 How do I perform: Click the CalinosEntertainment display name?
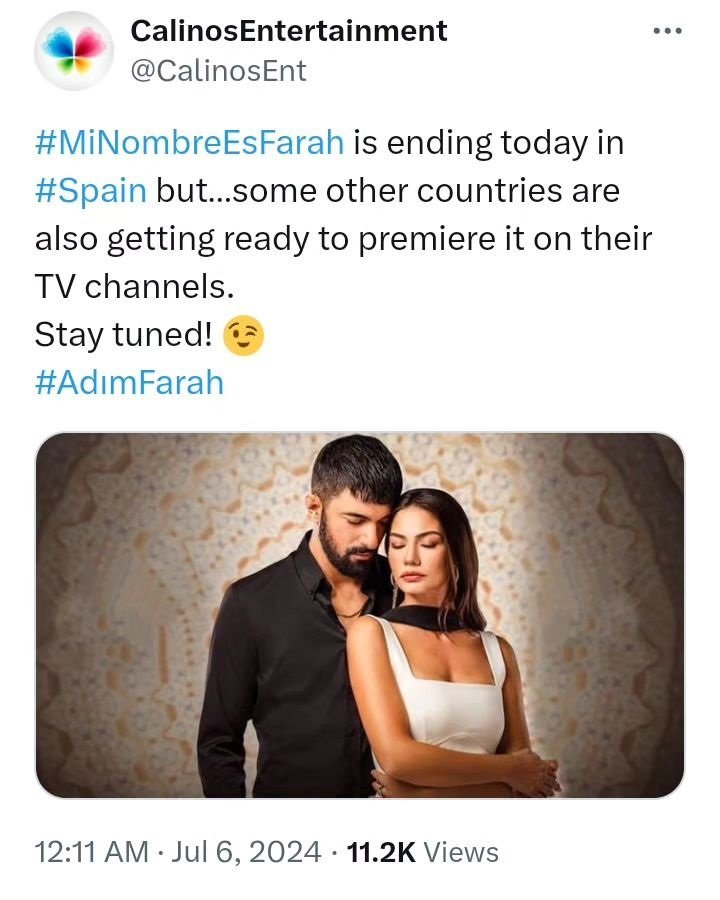pos(289,31)
